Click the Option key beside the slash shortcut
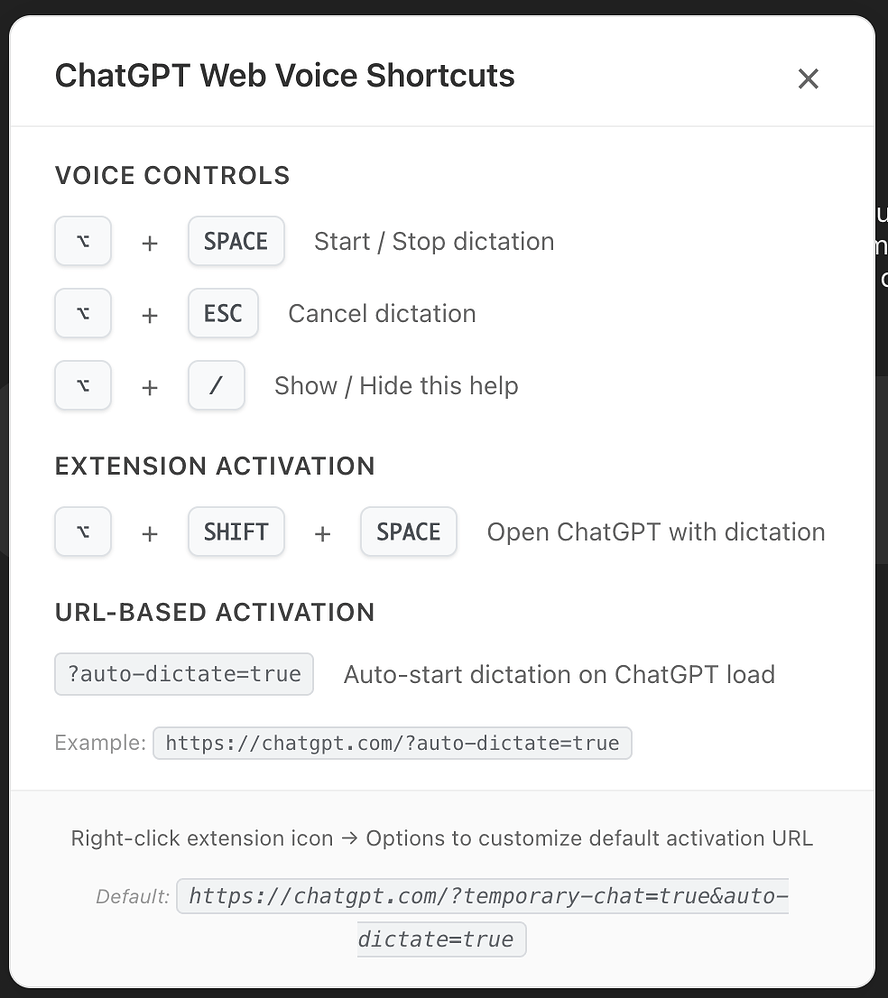Viewport: 888px width, 998px height. tap(83, 385)
